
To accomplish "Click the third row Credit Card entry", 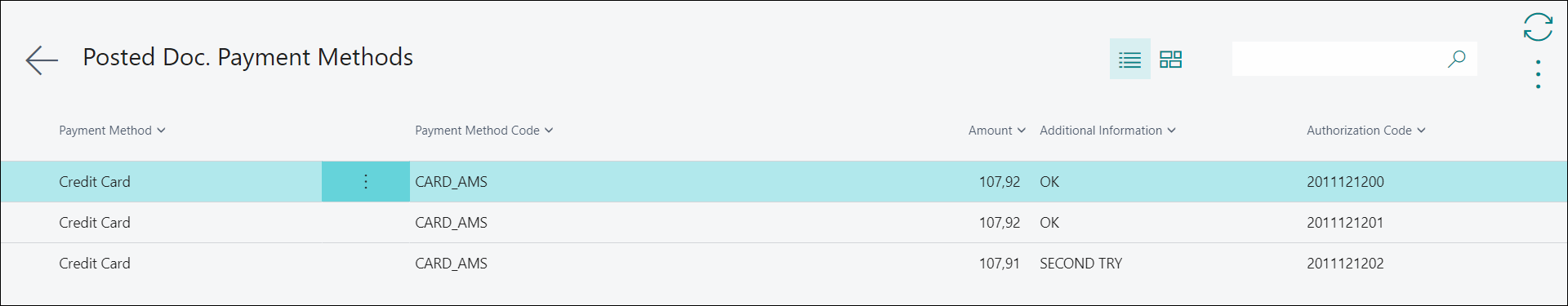I will tap(95, 264).
